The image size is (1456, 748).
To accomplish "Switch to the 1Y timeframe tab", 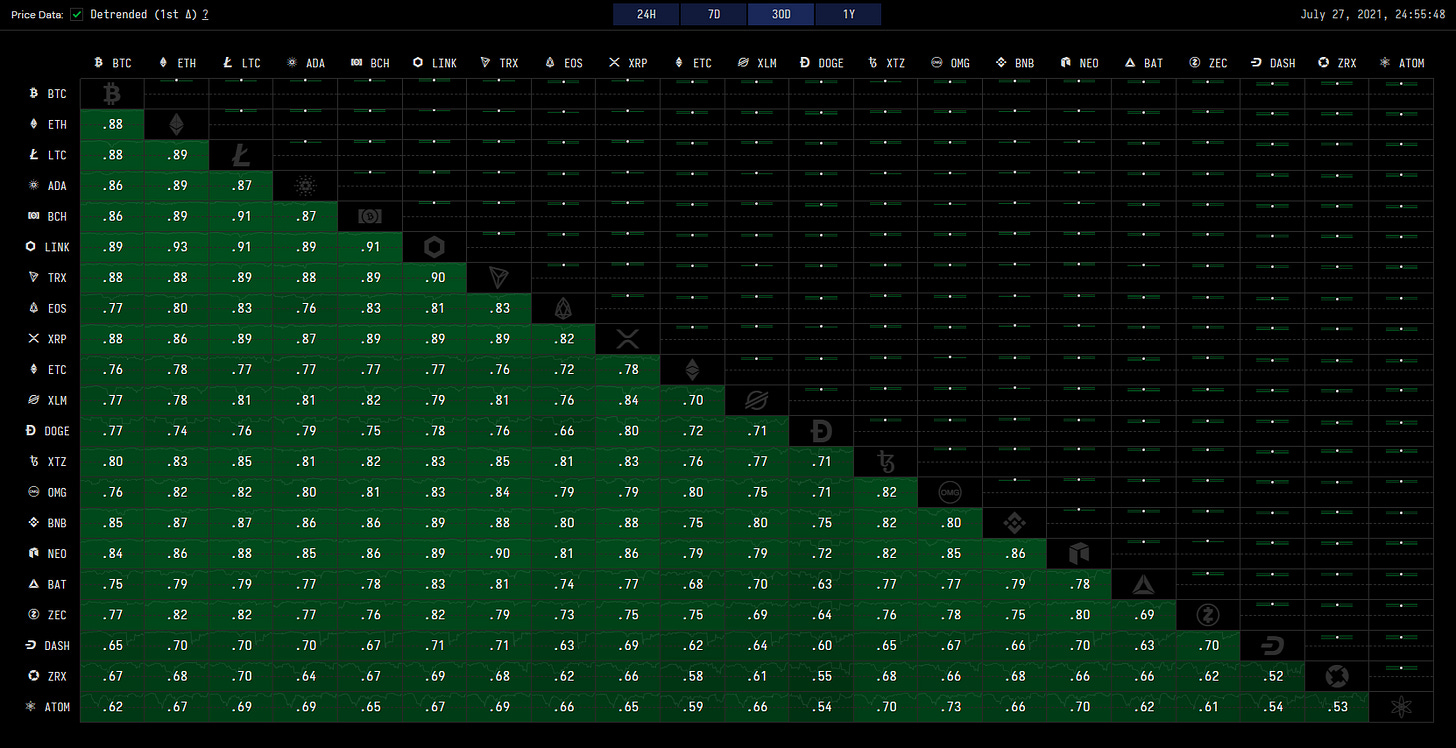I will (848, 14).
